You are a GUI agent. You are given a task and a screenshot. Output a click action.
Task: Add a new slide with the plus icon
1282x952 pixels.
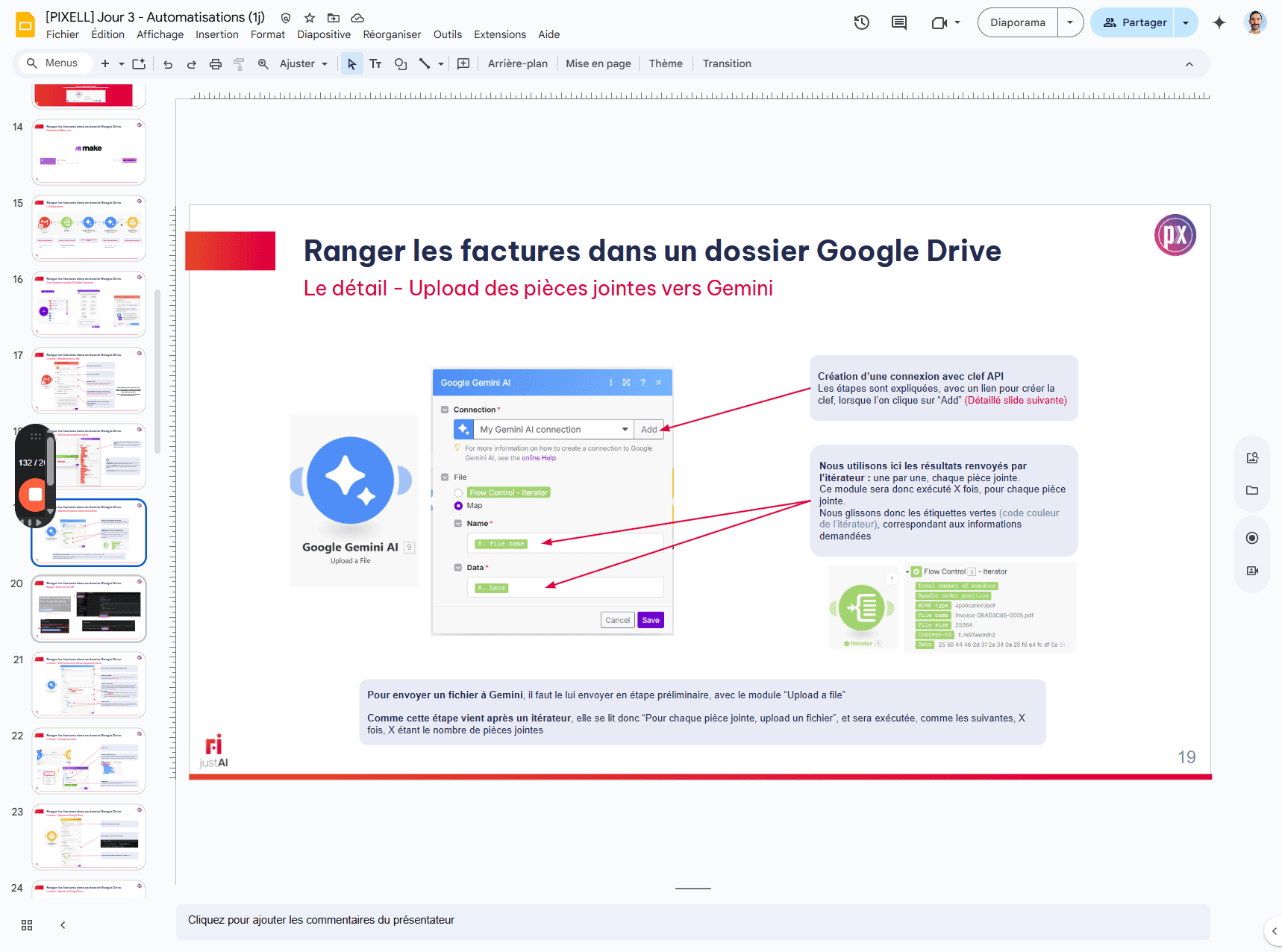[105, 63]
